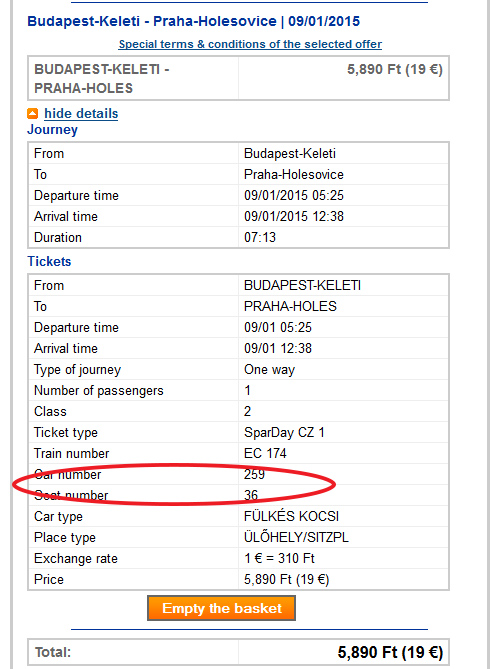The width and height of the screenshot is (495, 669).
Task: Select the One way journey type value
Action: 269,369
